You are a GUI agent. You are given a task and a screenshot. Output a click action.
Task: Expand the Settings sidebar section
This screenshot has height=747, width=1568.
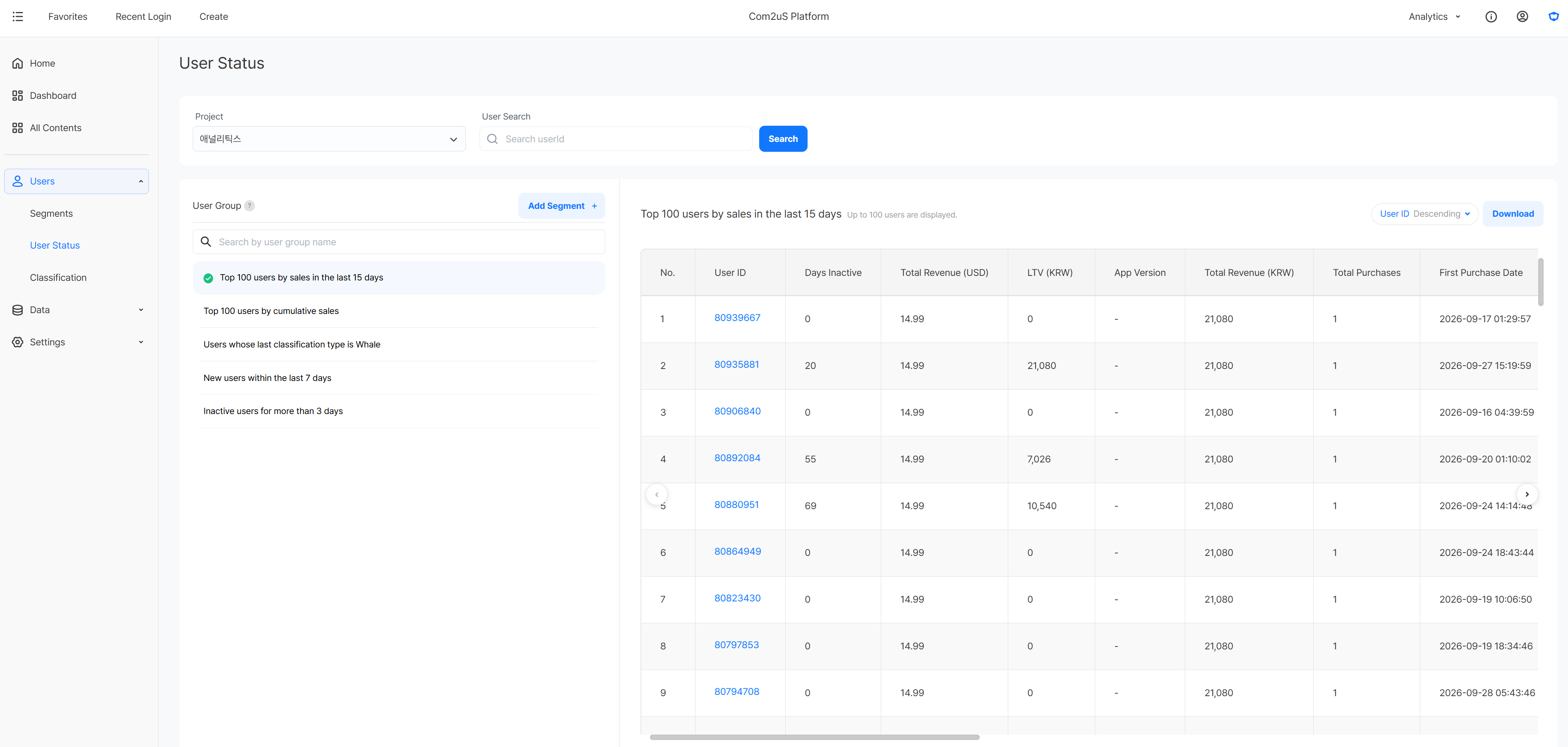(141, 342)
